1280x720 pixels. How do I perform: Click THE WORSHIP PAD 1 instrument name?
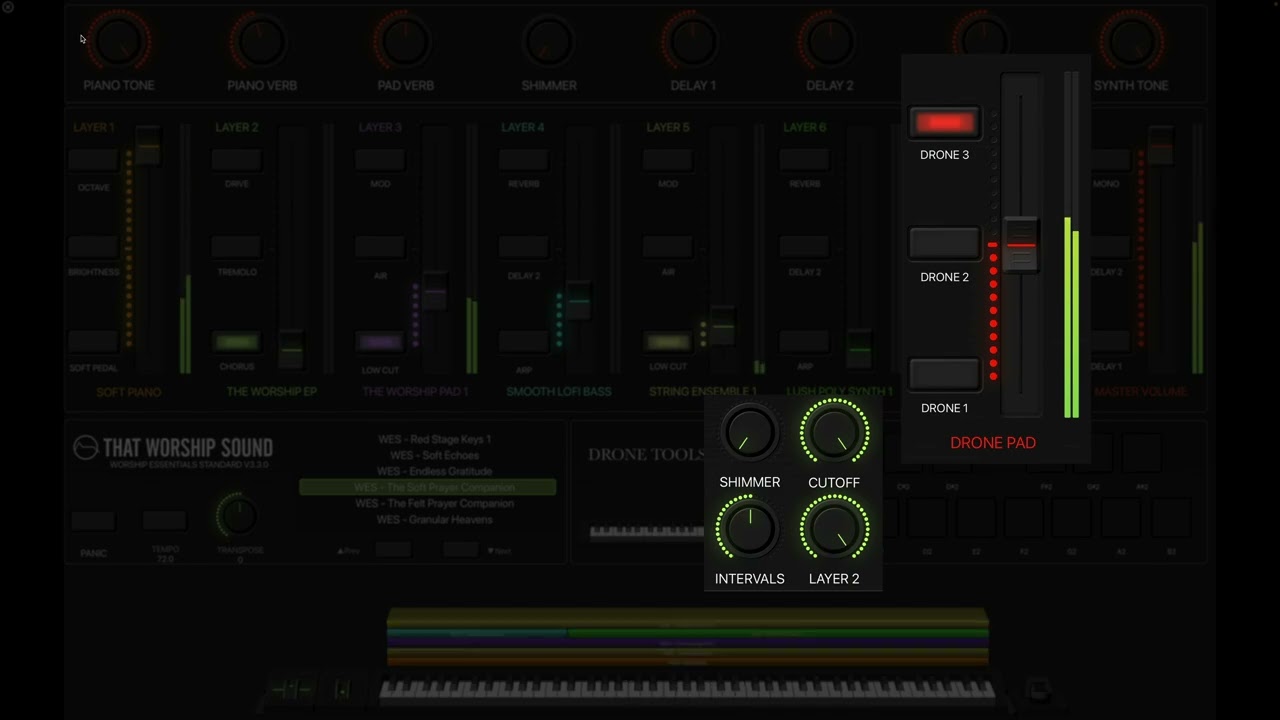coord(415,392)
